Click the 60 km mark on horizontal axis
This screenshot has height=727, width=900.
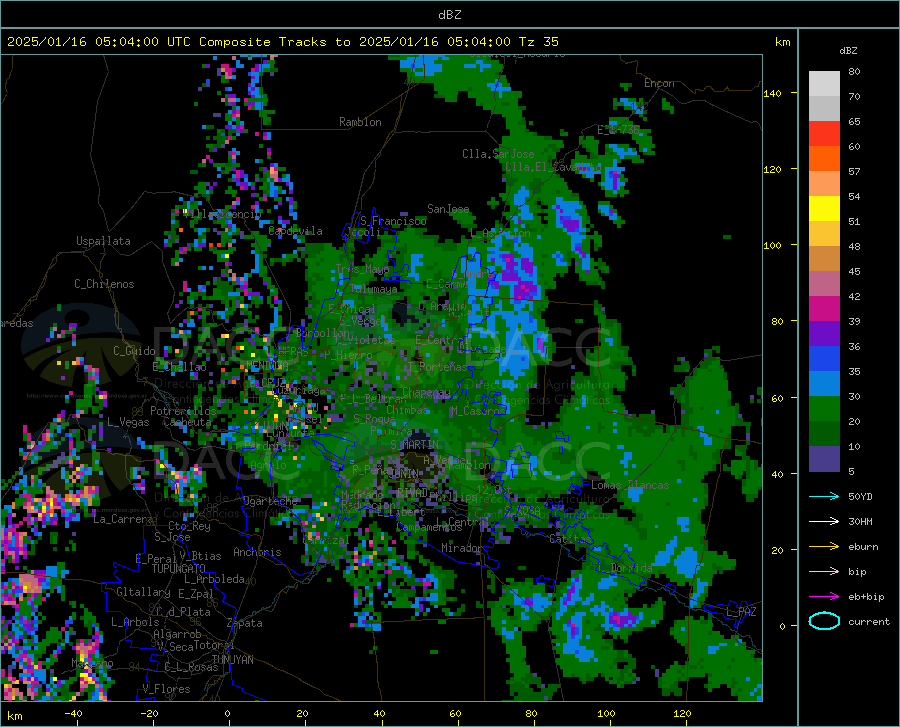(x=455, y=713)
